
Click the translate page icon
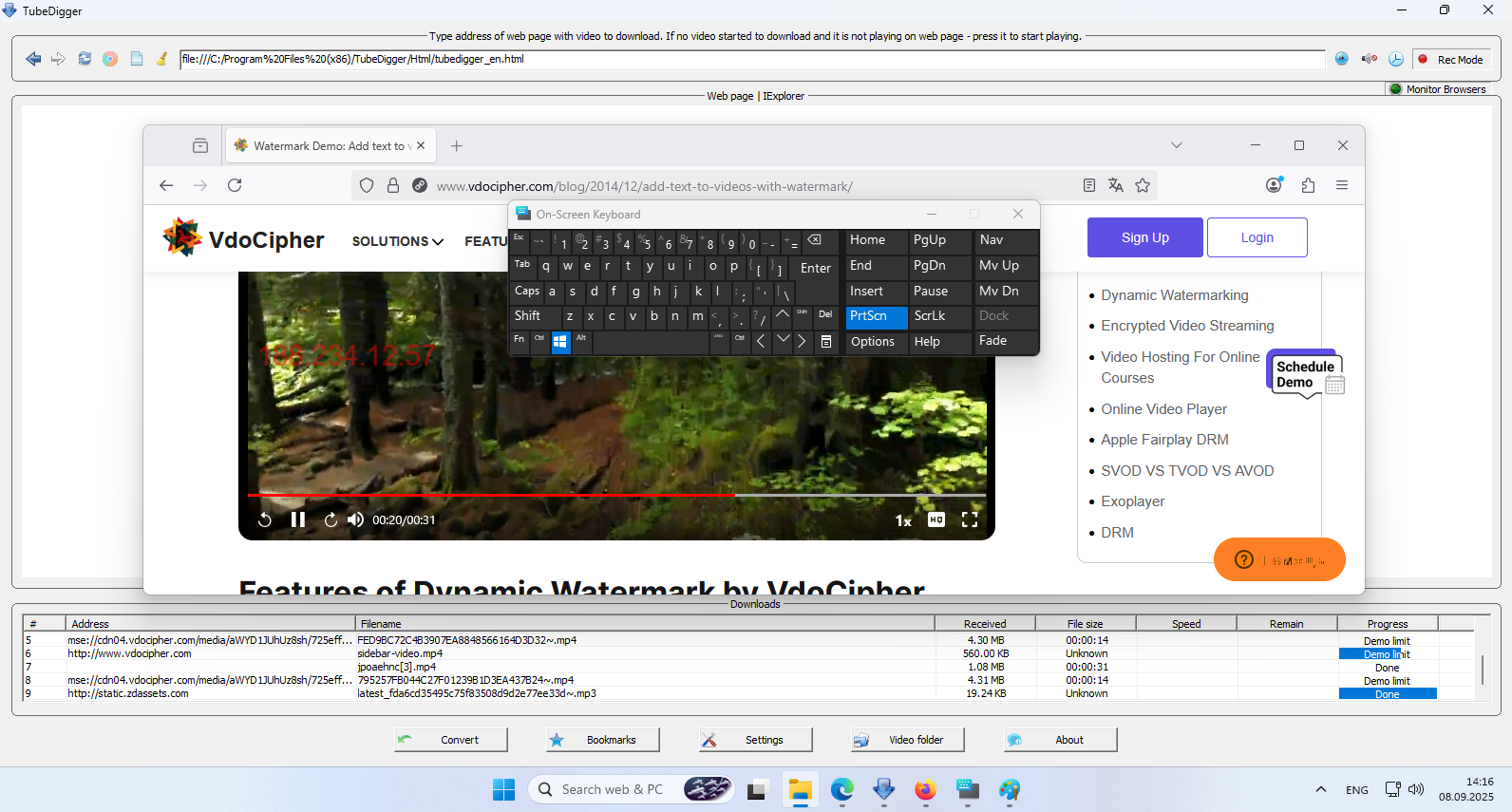(x=1116, y=185)
